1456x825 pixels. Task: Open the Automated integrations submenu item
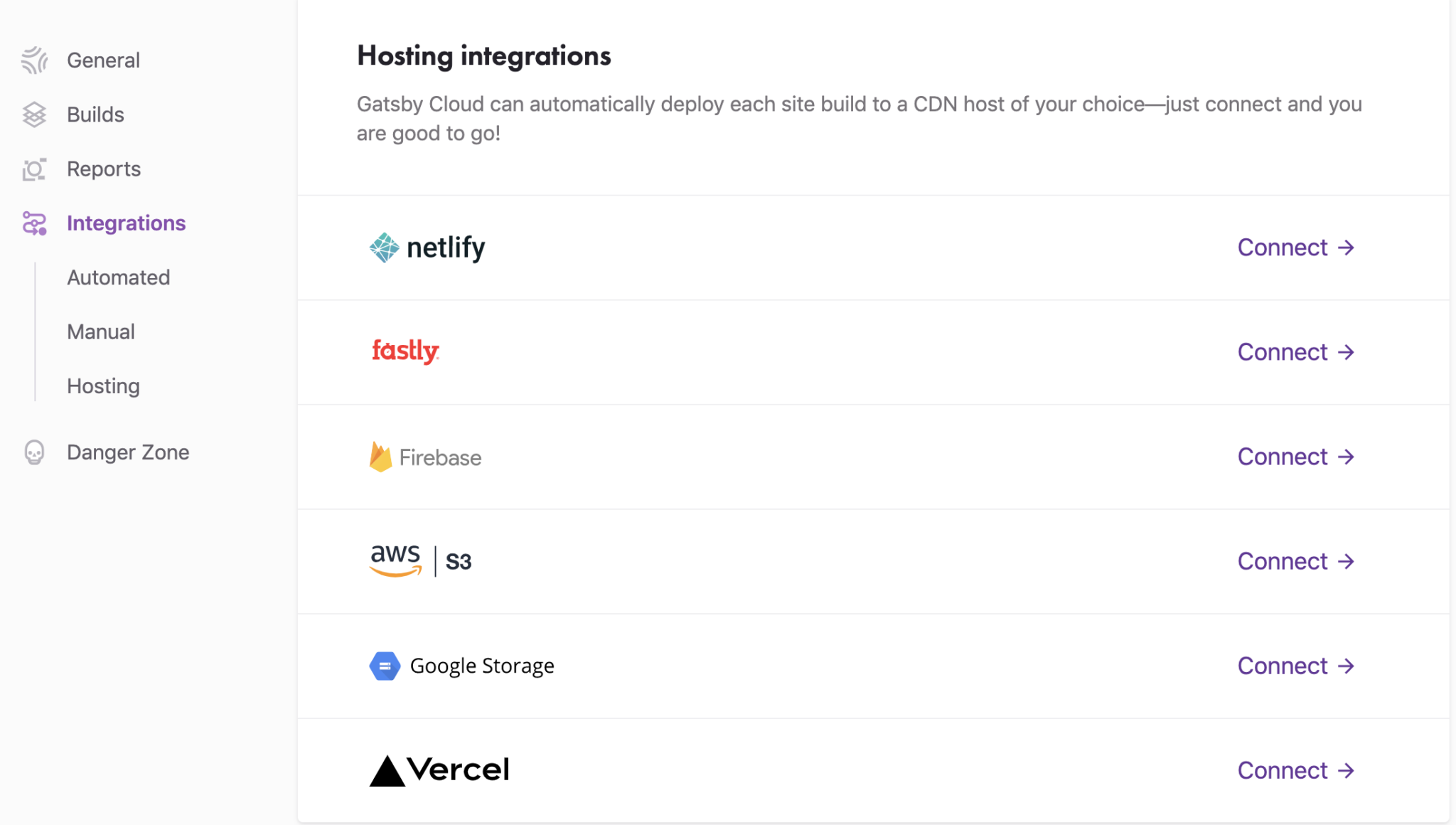(118, 277)
